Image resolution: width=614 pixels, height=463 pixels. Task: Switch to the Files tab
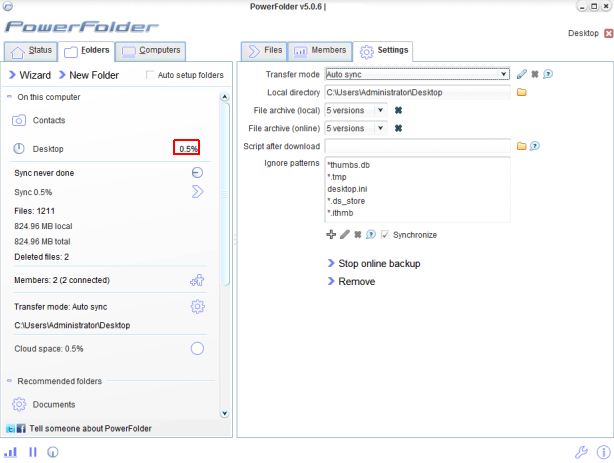pyautogui.click(x=264, y=51)
